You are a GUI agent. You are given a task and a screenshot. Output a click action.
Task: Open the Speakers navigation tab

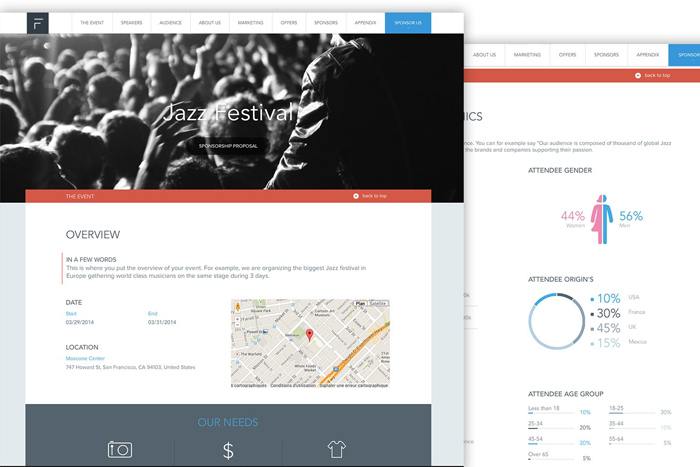coord(131,22)
